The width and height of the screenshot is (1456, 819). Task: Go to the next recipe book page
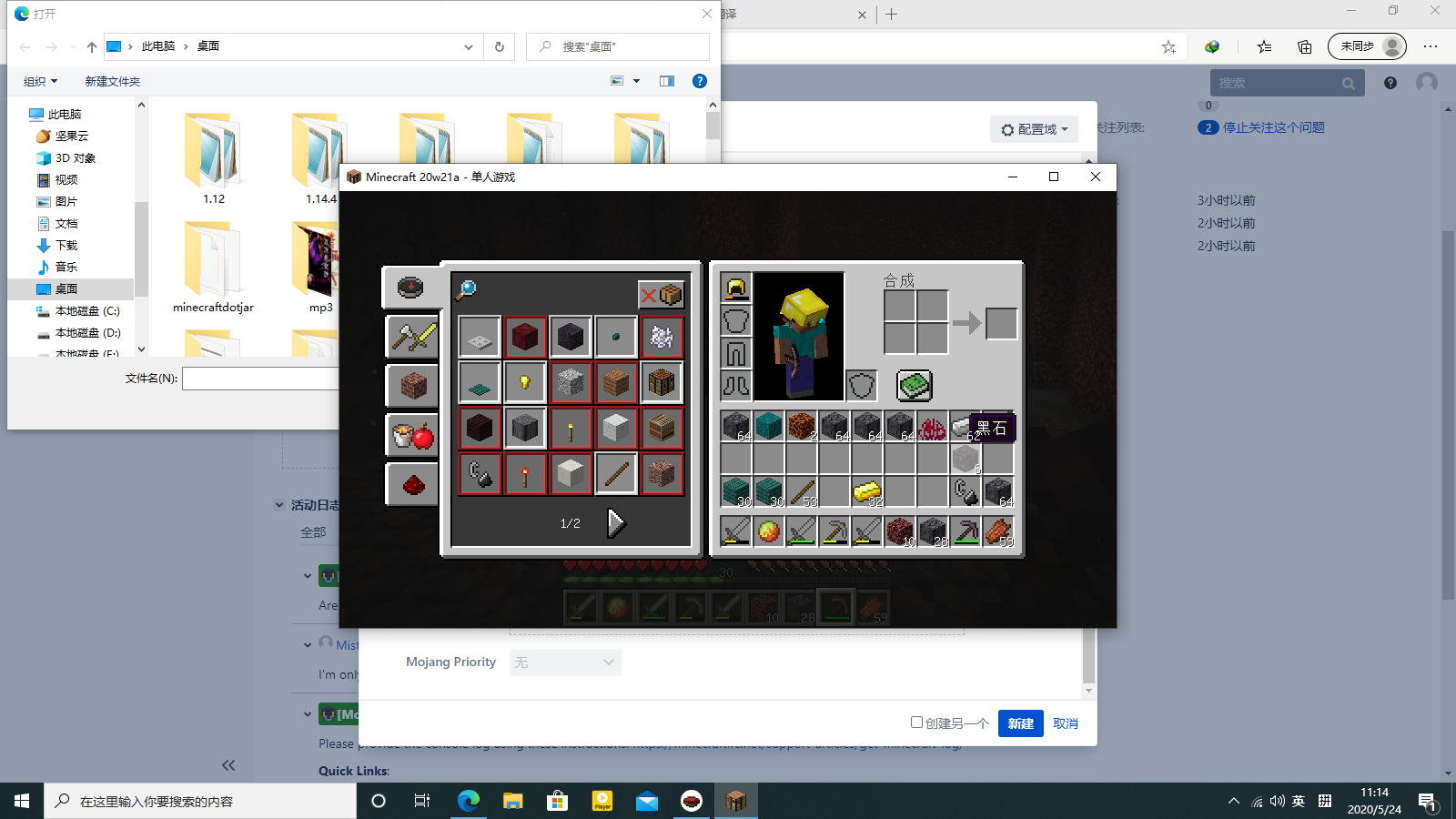616,522
